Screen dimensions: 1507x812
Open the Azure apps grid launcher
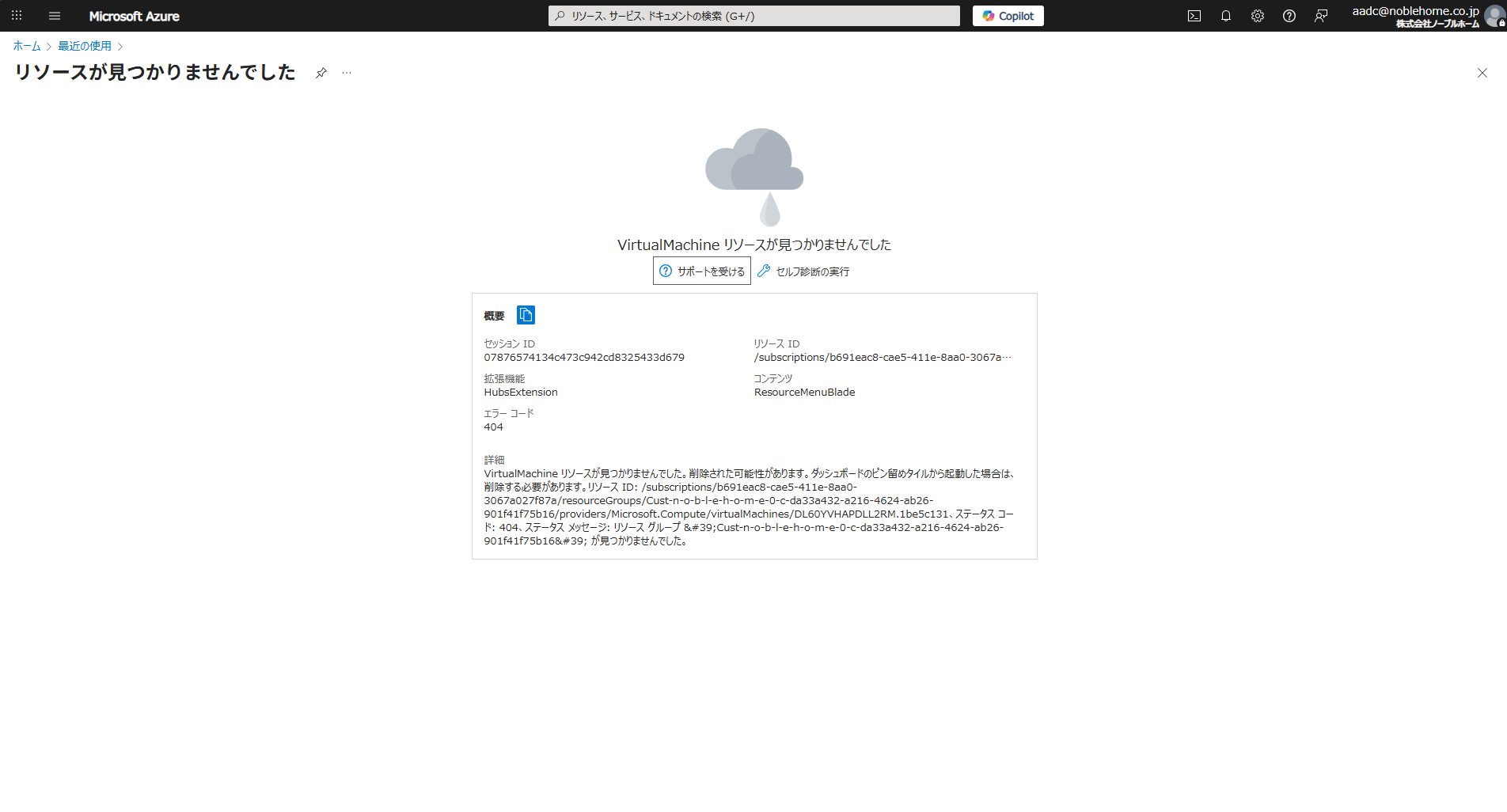(17, 16)
